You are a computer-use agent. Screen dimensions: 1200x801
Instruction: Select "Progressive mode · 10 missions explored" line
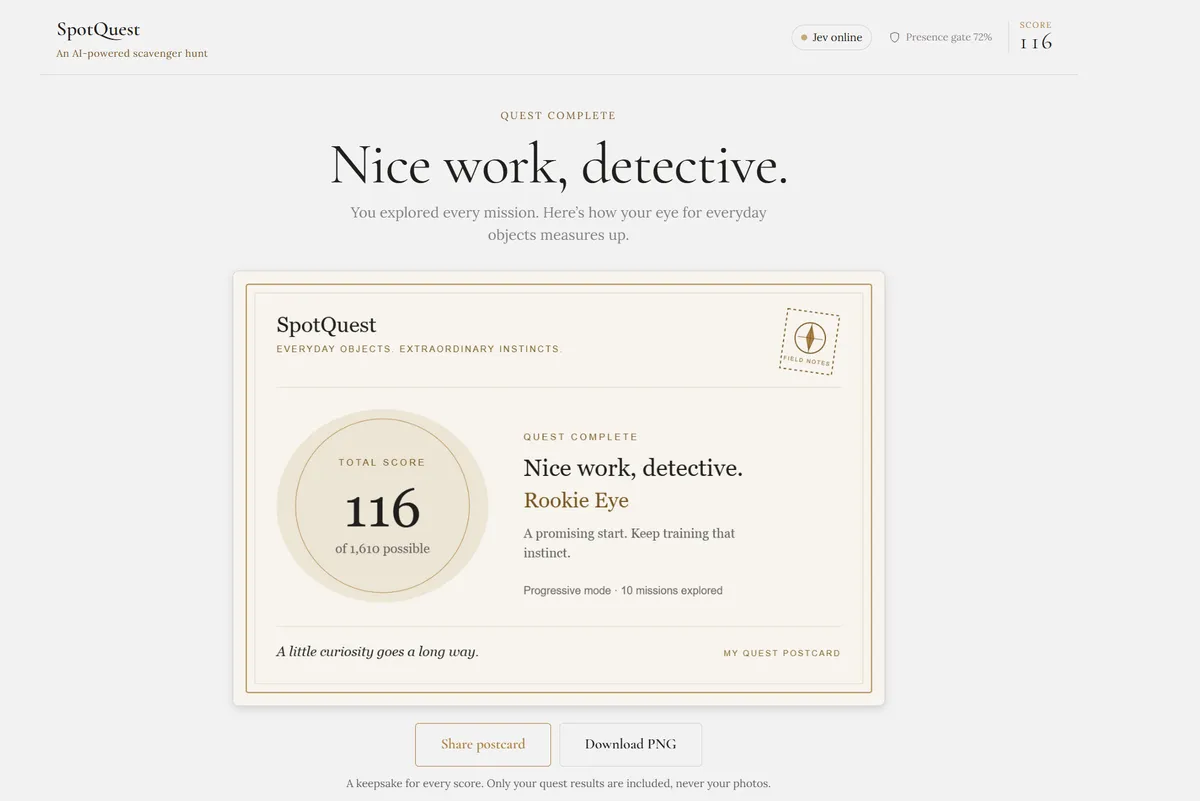click(x=623, y=591)
